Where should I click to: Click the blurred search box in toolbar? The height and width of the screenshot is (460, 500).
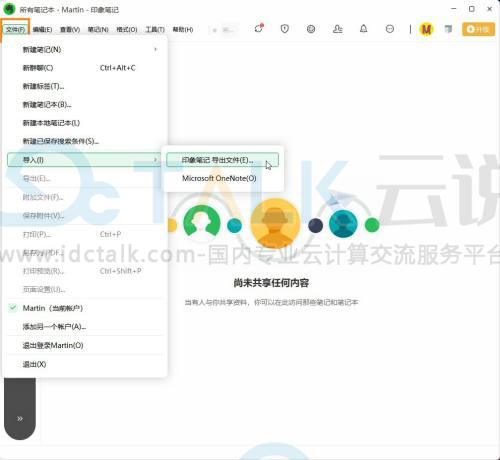(223, 30)
